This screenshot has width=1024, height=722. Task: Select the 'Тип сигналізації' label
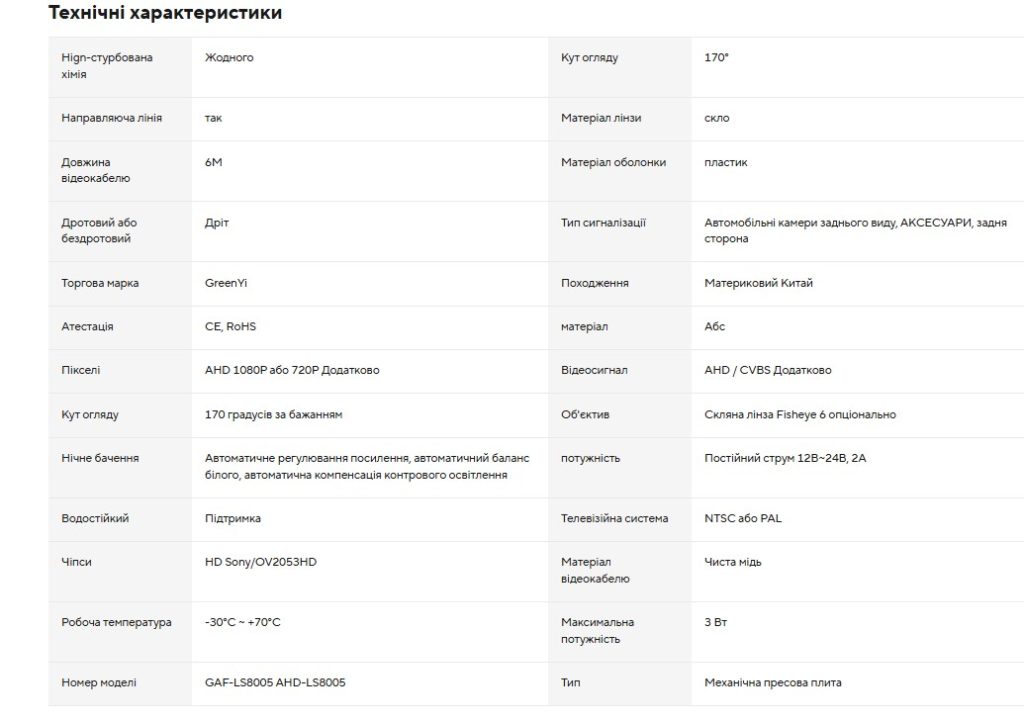pos(603,222)
